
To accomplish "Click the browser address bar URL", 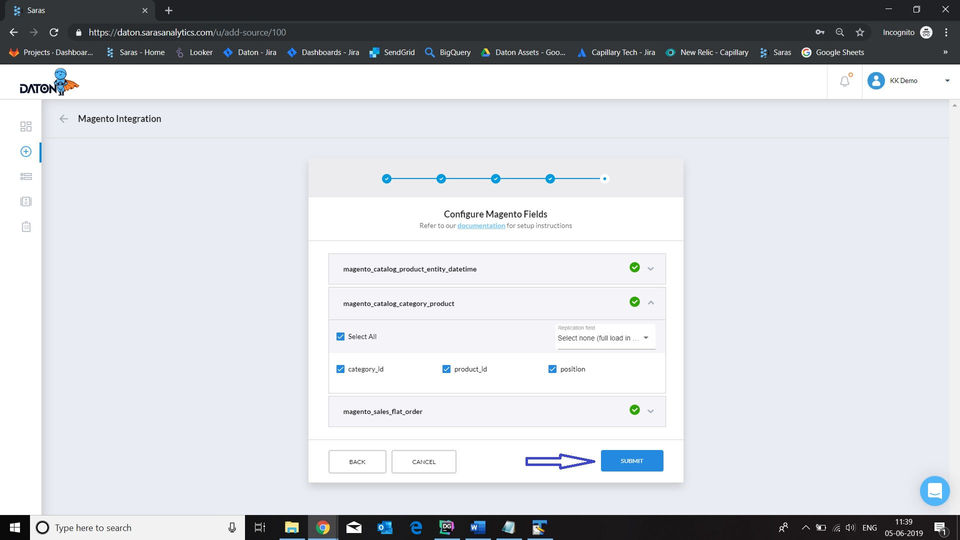I will pyautogui.click(x=187, y=32).
